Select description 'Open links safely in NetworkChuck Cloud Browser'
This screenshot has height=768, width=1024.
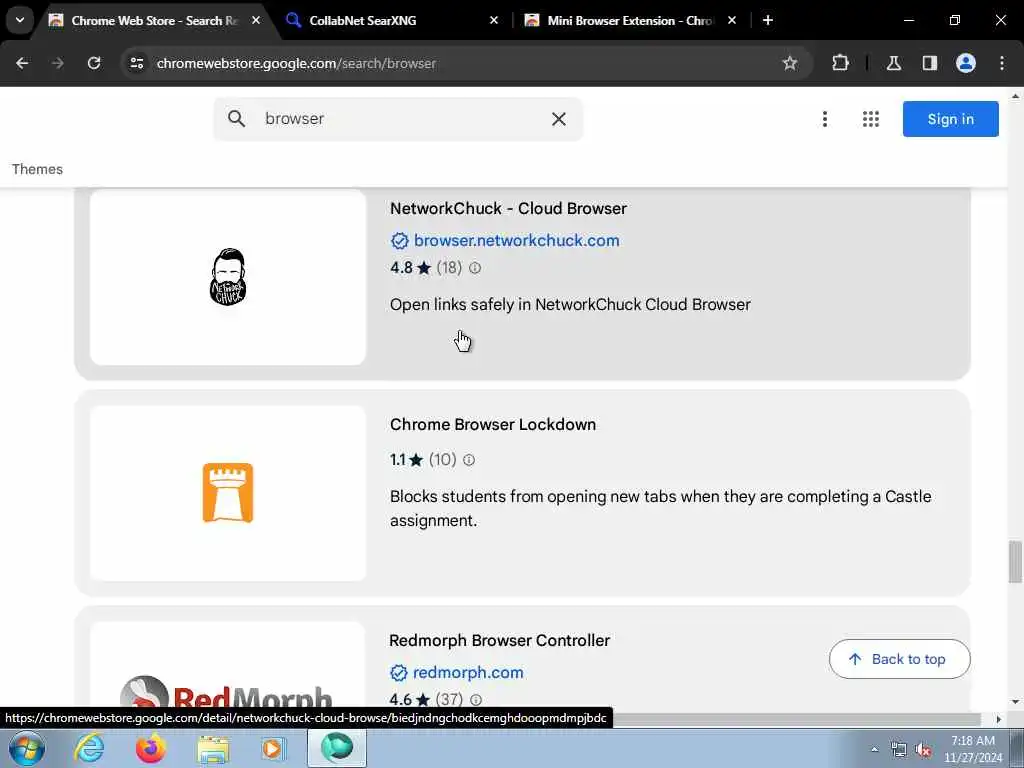pyautogui.click(x=570, y=304)
